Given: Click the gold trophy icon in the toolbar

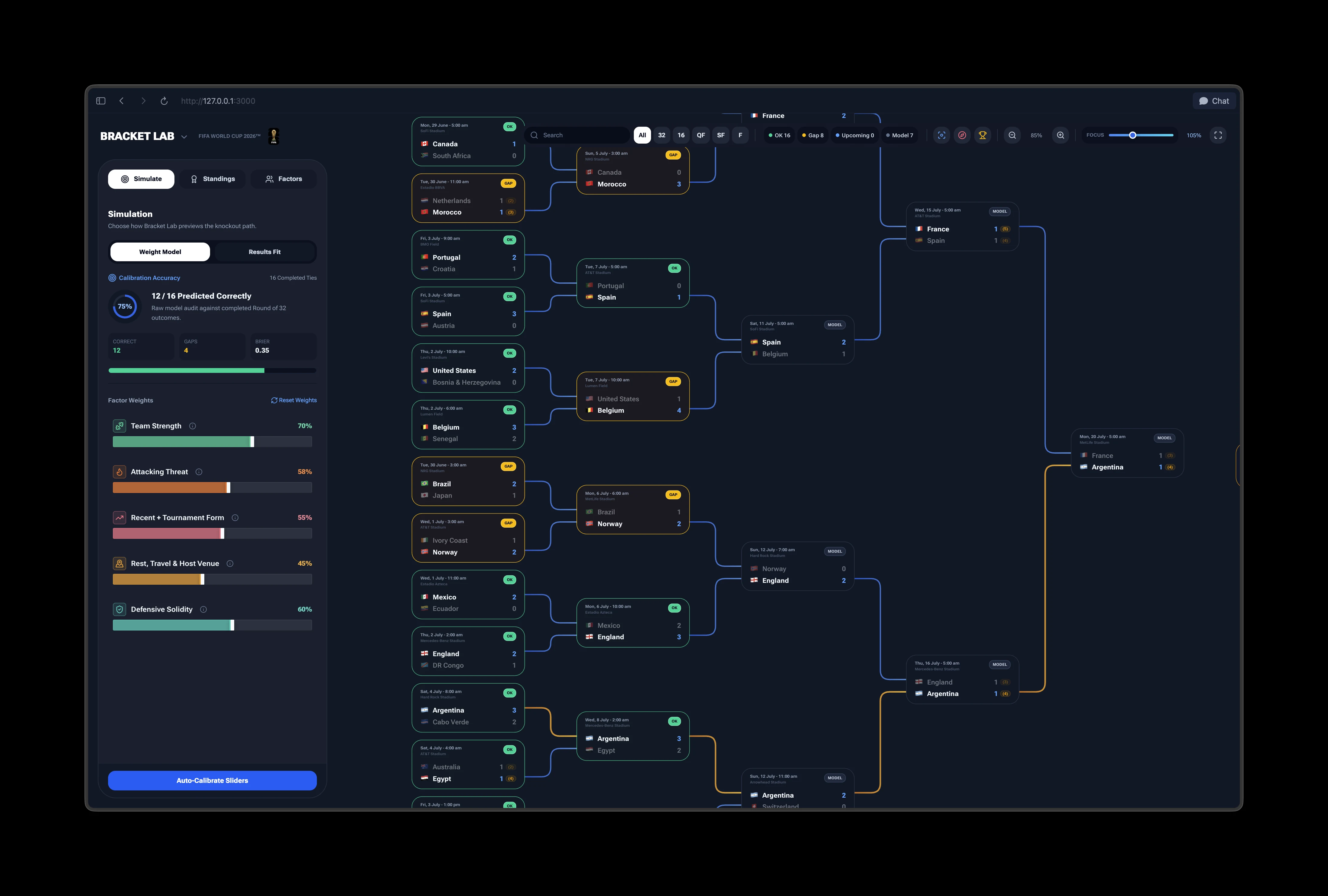Looking at the screenshot, I should (x=983, y=135).
